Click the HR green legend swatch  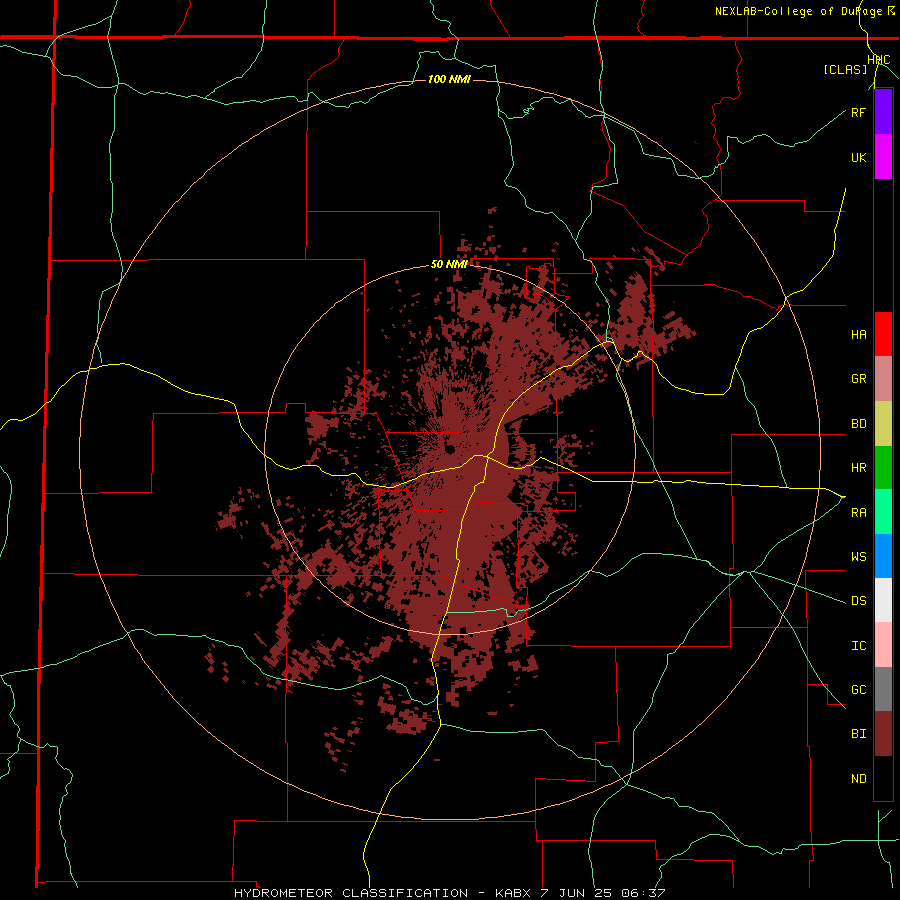tap(883, 467)
